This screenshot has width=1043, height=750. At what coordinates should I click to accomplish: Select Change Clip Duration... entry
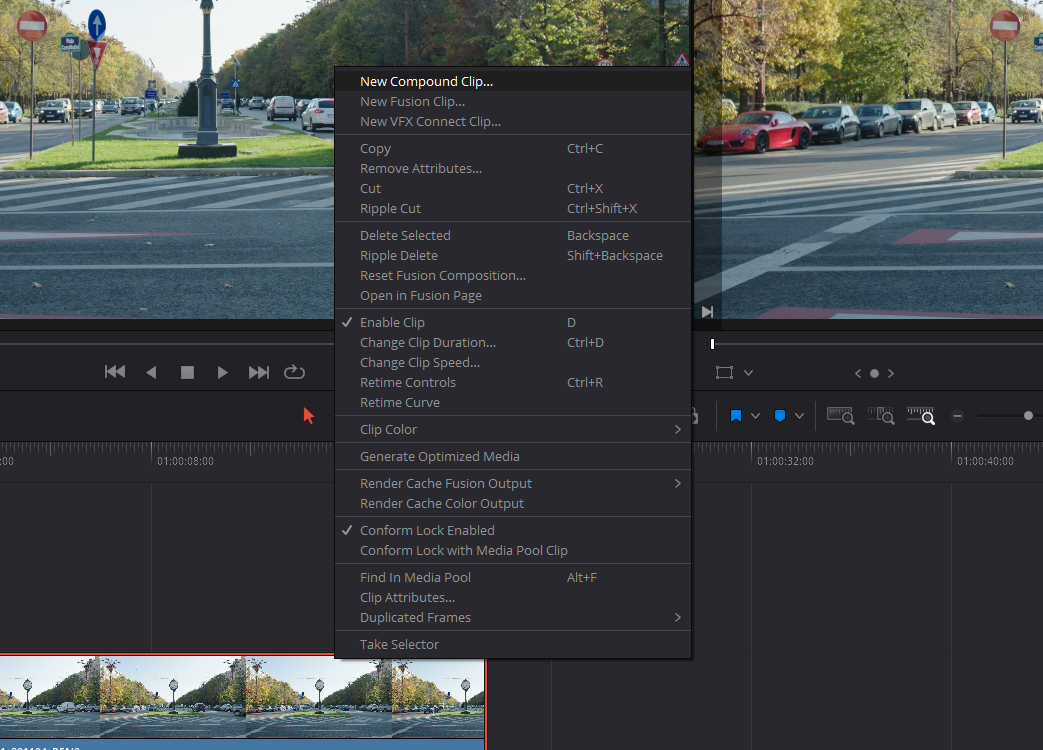click(513, 342)
